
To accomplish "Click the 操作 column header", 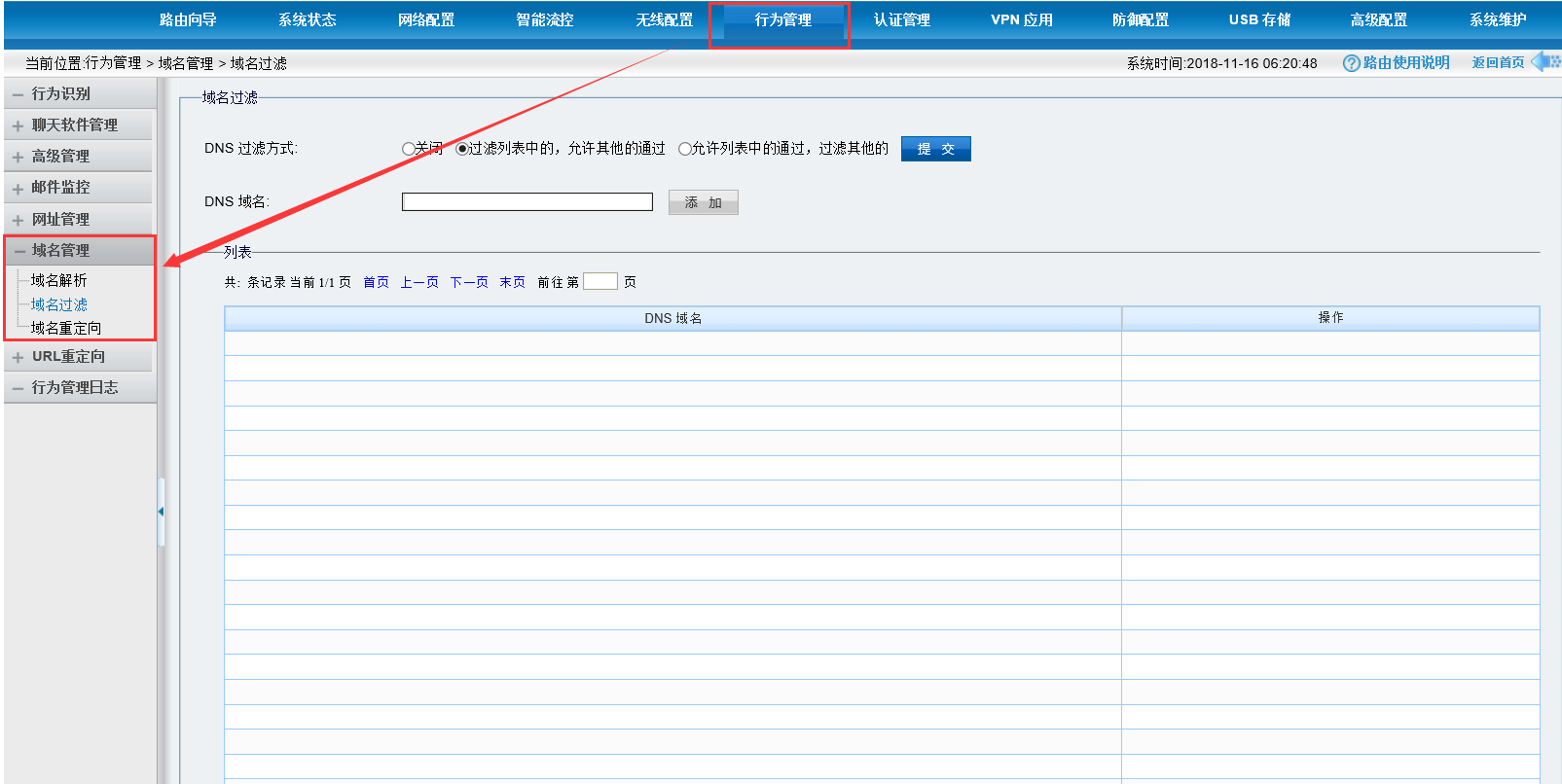I will click(x=1330, y=318).
